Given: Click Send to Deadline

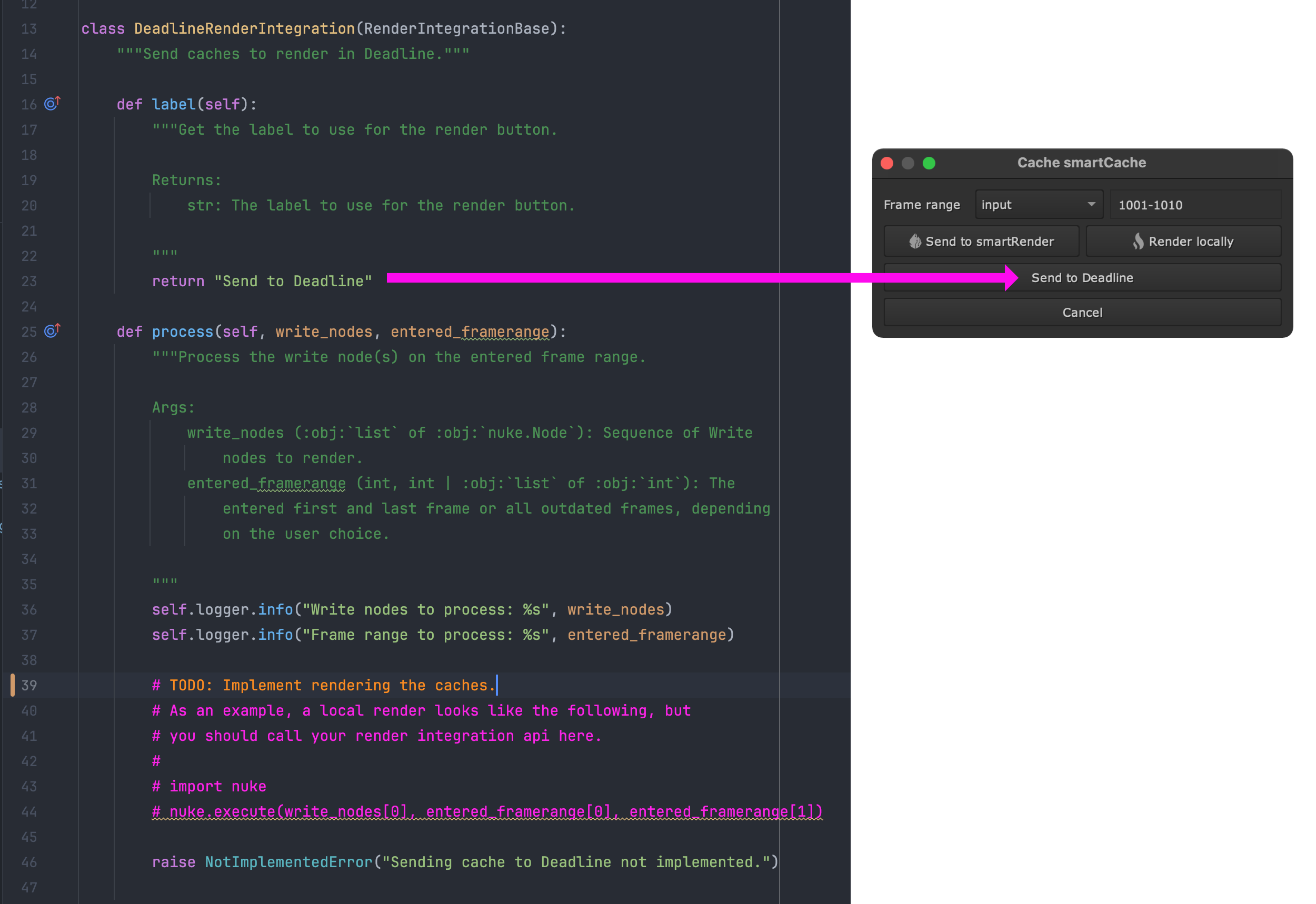Looking at the screenshot, I should click(1082, 277).
